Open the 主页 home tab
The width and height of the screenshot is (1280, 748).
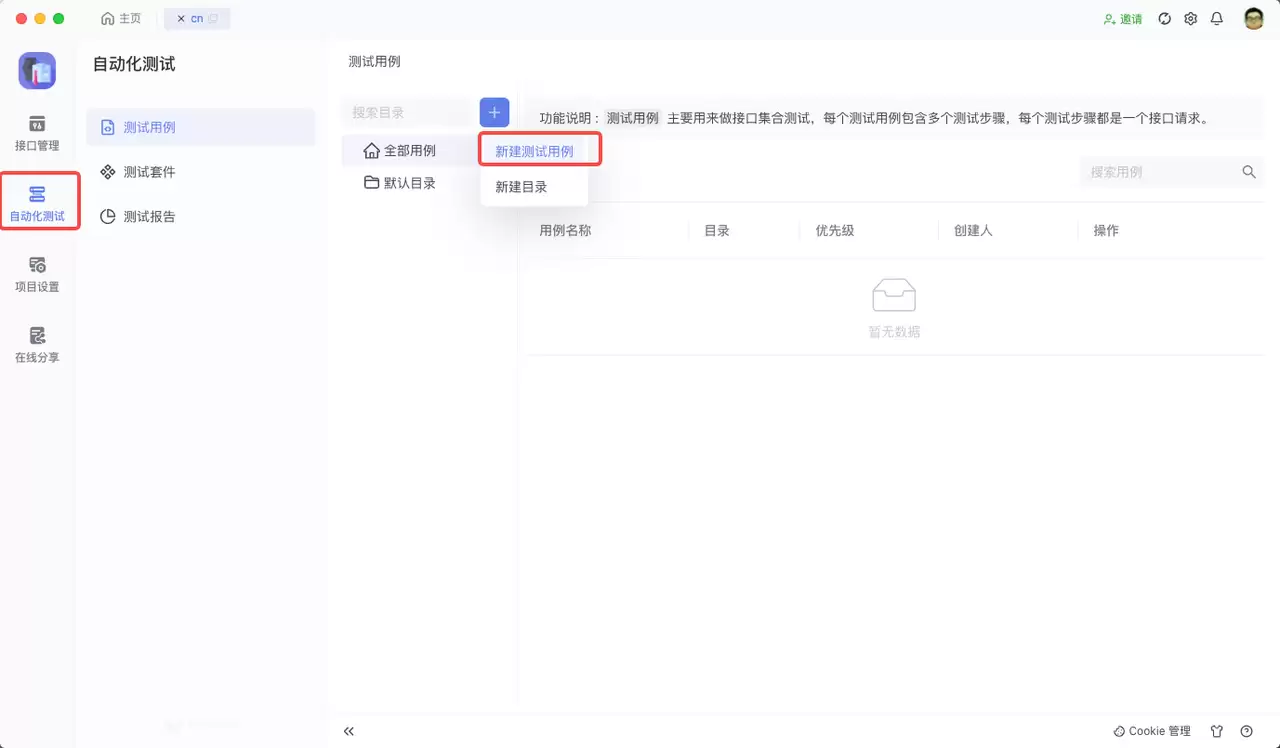coord(122,19)
